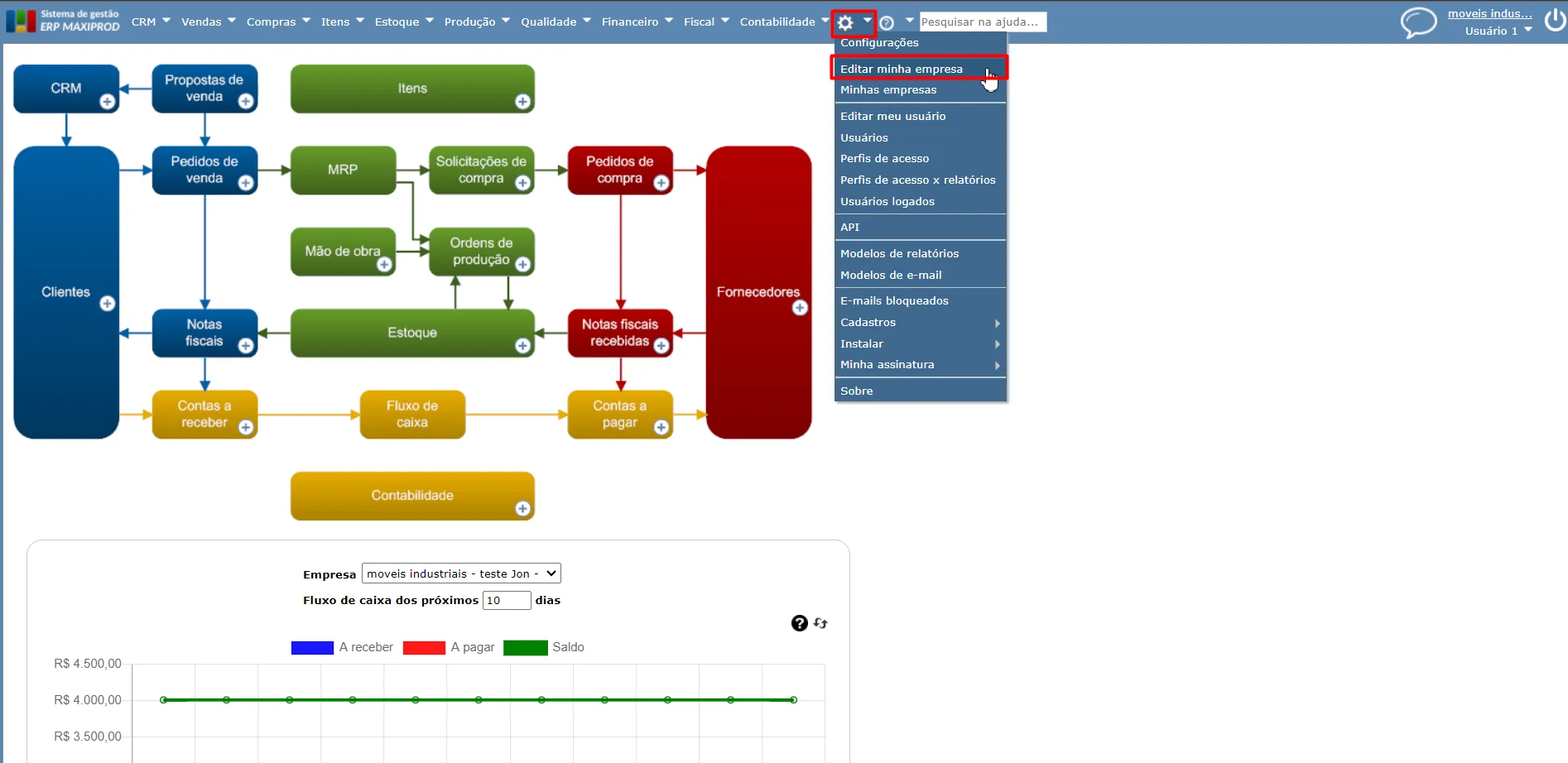Click the Pesquisar na ajuda search field
Image resolution: width=1568 pixels, height=763 pixels.
[x=983, y=22]
